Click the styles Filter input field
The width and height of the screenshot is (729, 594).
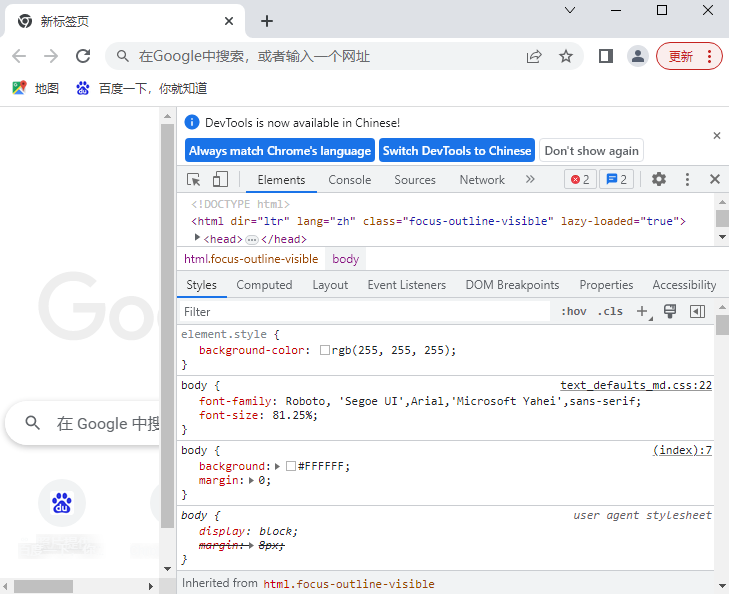[364, 311]
